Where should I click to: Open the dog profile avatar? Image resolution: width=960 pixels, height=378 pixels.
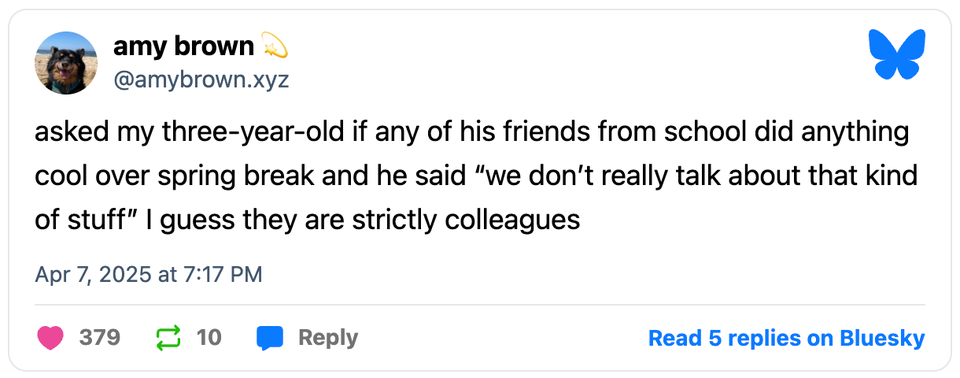coord(66,62)
